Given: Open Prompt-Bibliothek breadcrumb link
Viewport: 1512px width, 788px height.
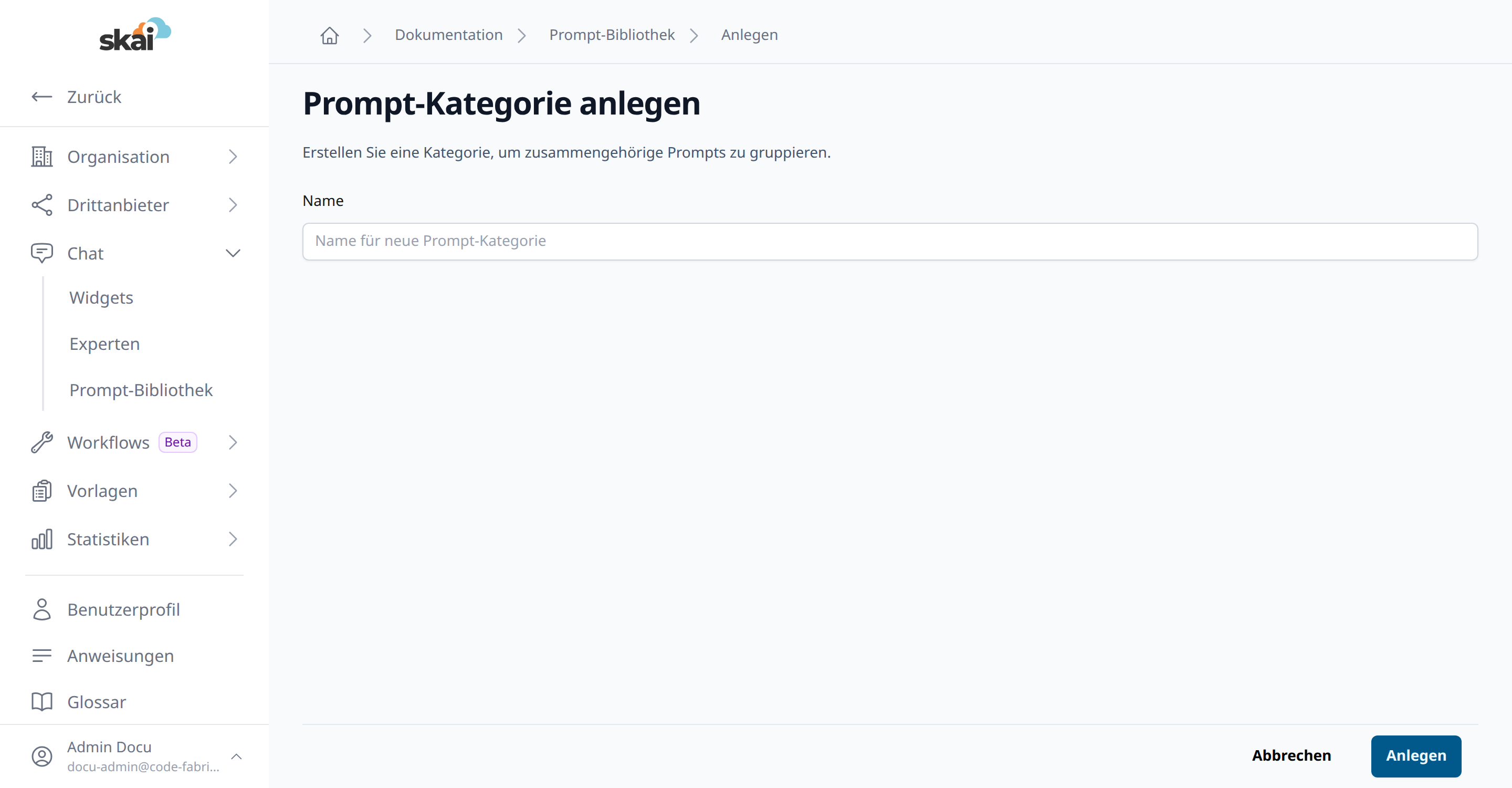Looking at the screenshot, I should coord(612,35).
